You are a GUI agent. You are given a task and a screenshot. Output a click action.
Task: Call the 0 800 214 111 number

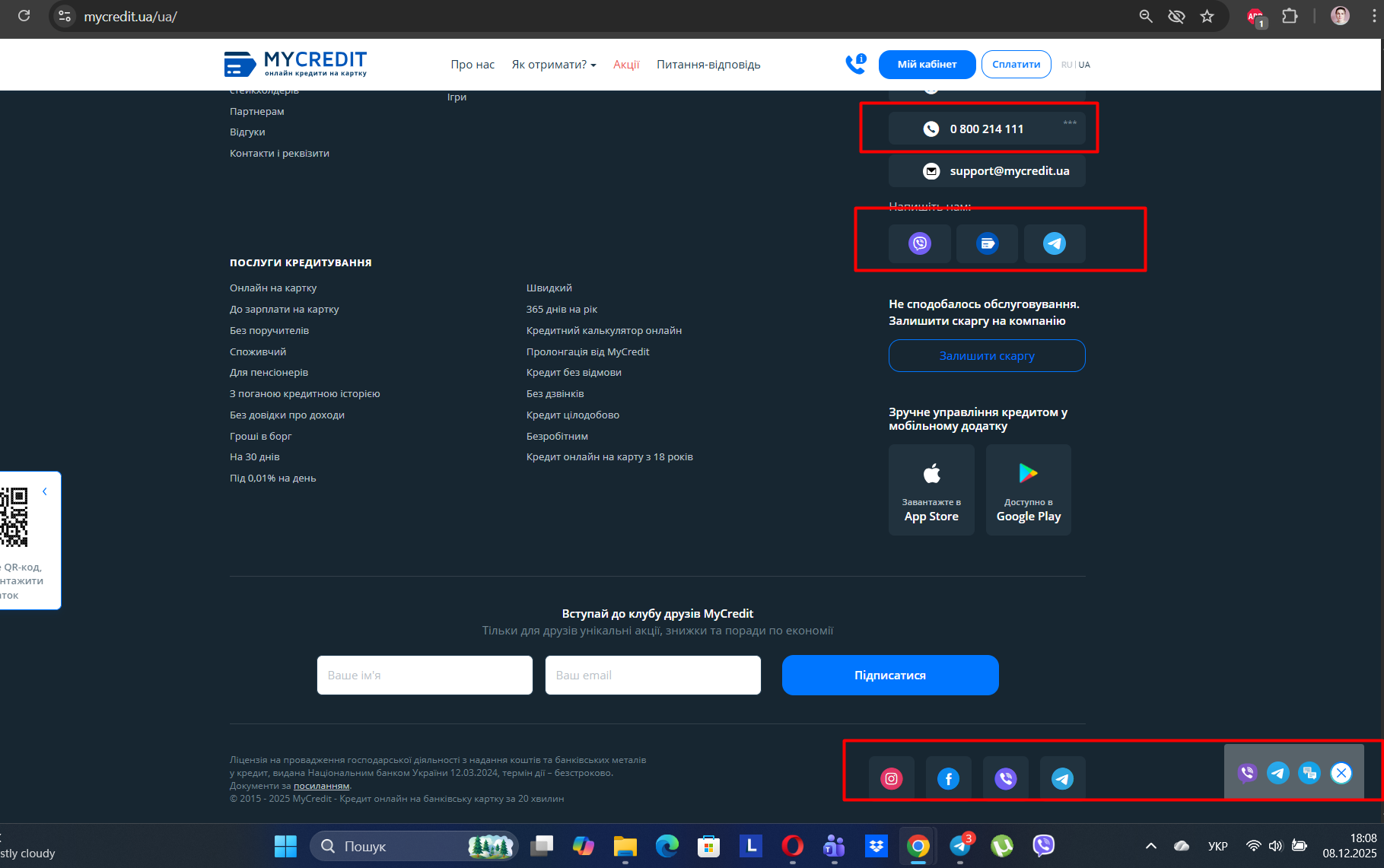987,129
